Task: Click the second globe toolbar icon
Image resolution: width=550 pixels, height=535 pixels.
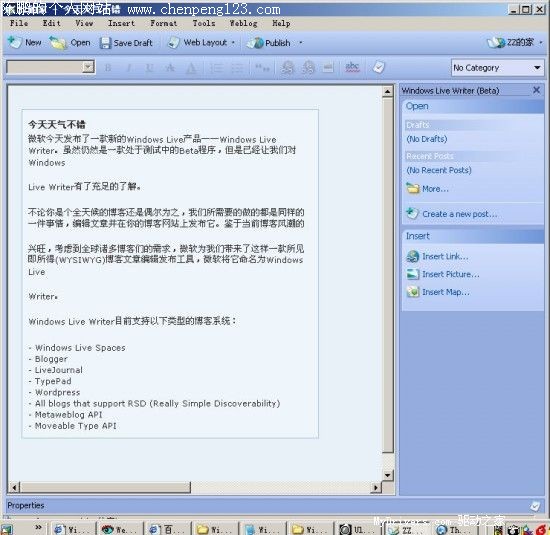Action: (308, 67)
